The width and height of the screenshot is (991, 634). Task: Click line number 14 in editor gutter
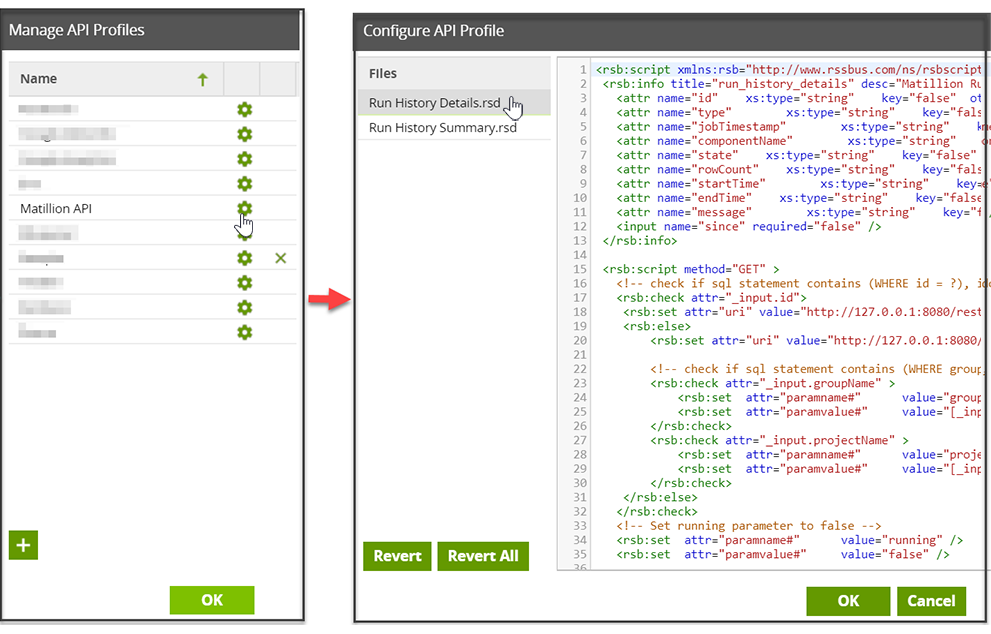point(580,255)
